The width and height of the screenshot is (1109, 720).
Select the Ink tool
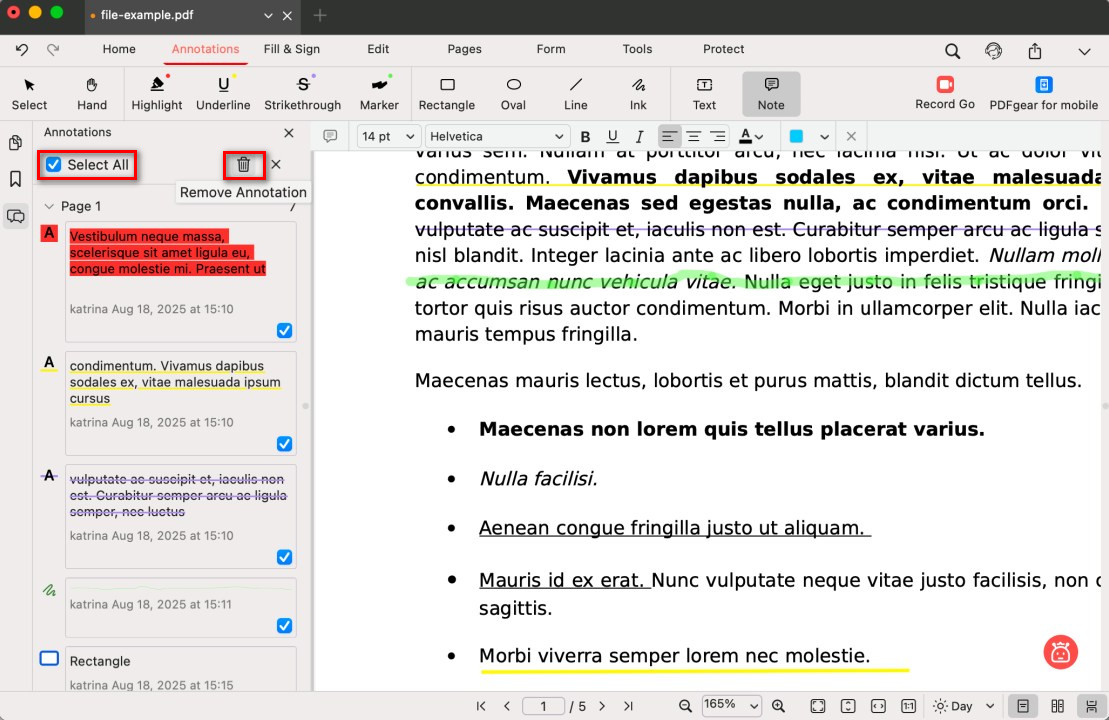pos(638,92)
